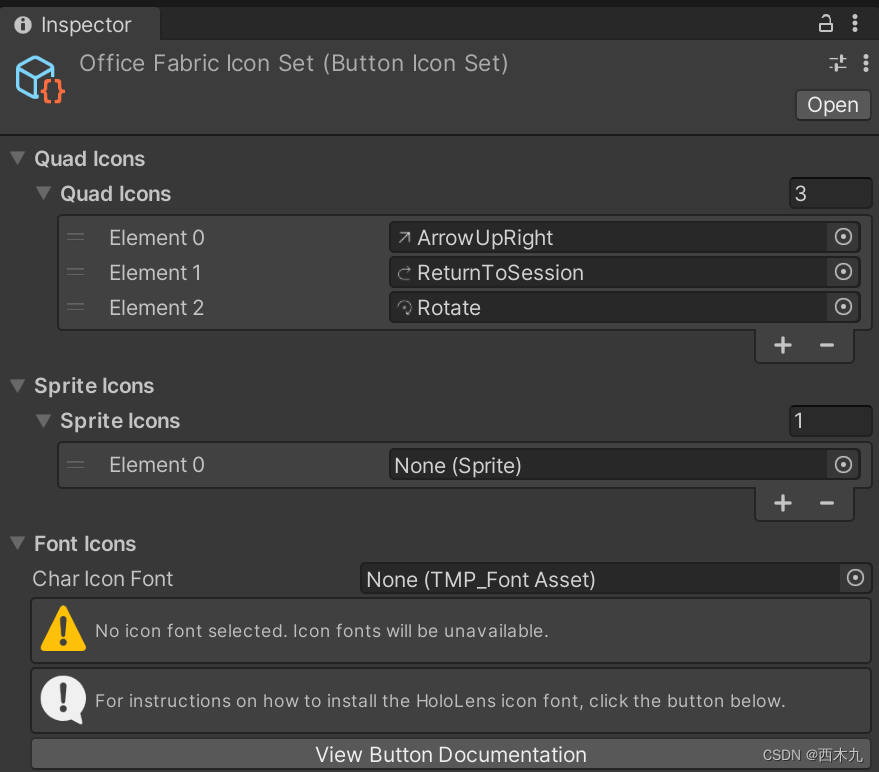Click the Button Icon Set asset icon

coord(40,80)
